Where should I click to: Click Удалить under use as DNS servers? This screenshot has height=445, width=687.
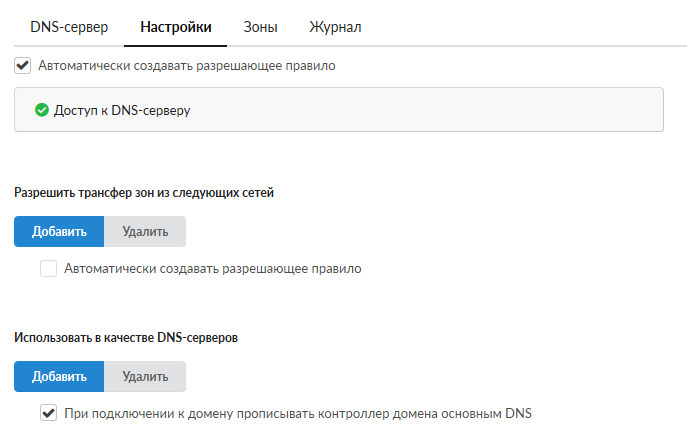pos(145,376)
